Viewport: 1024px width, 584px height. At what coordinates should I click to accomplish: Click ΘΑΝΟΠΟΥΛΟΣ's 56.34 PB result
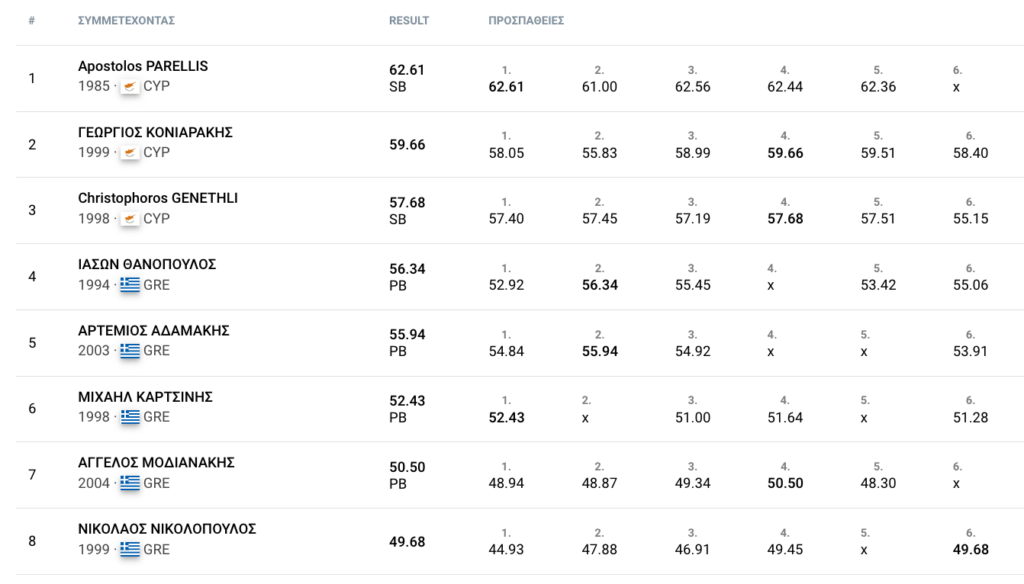(407, 268)
